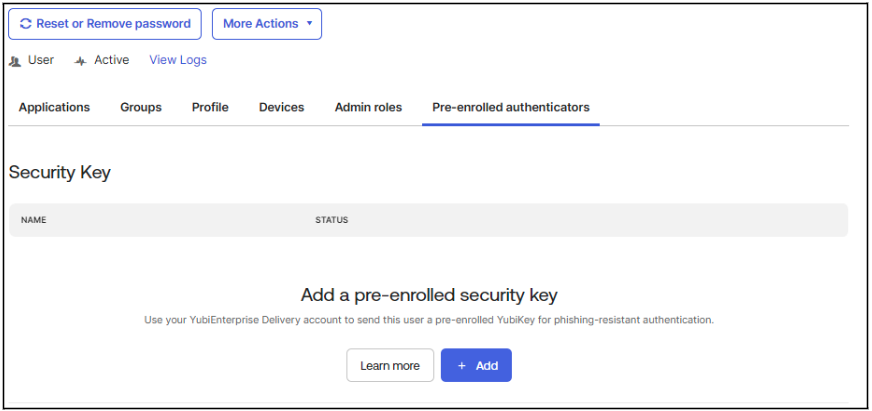872x411 pixels.
Task: Select Pre-enrolled authenticators tab
Action: (511, 107)
